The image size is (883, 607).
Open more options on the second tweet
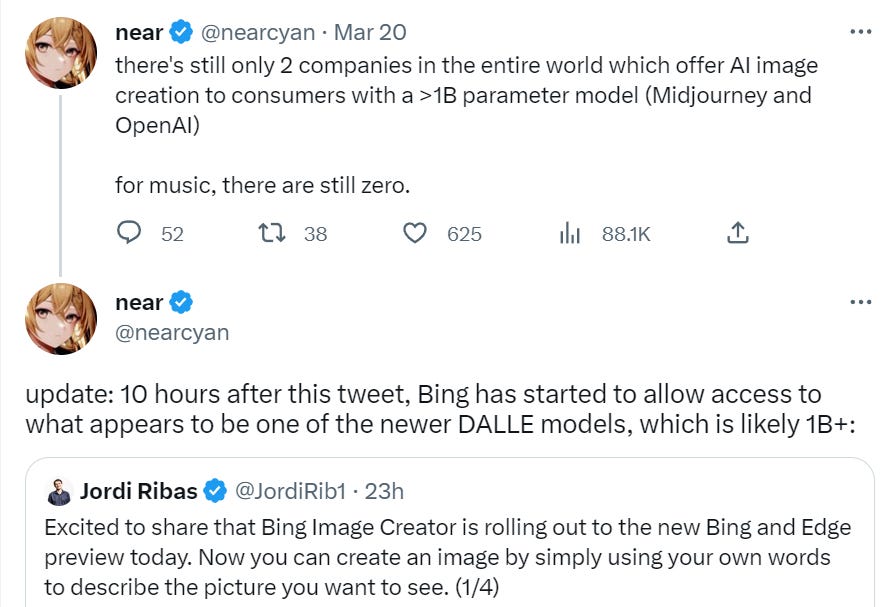860,302
